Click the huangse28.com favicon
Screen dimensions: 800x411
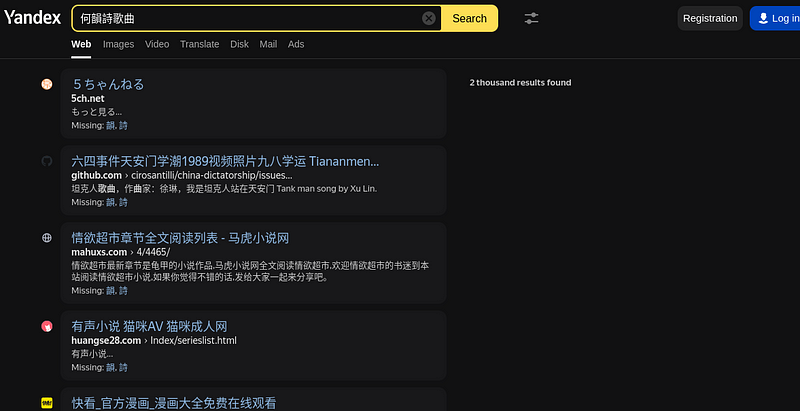coord(47,326)
